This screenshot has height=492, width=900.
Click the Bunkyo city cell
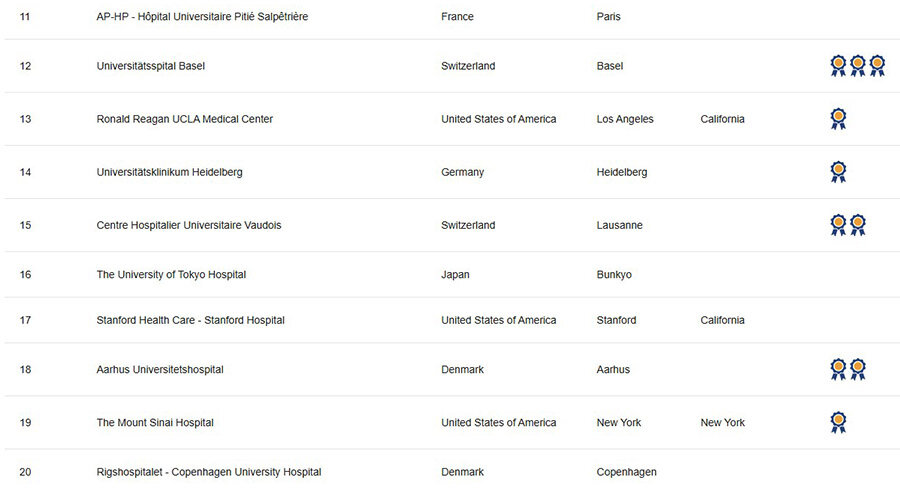[x=614, y=274]
